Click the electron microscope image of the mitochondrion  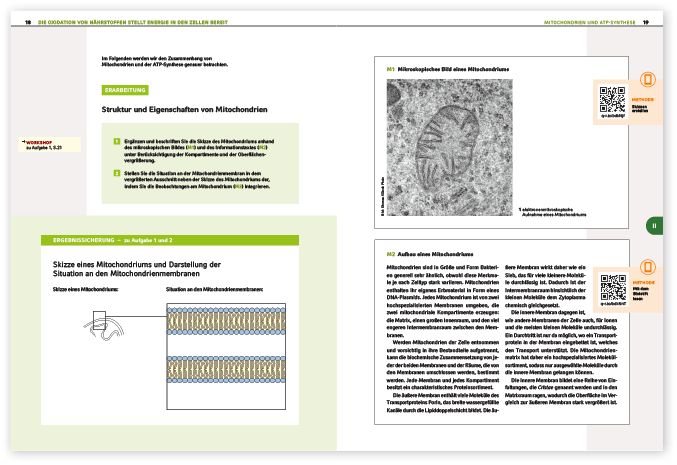tap(449, 147)
